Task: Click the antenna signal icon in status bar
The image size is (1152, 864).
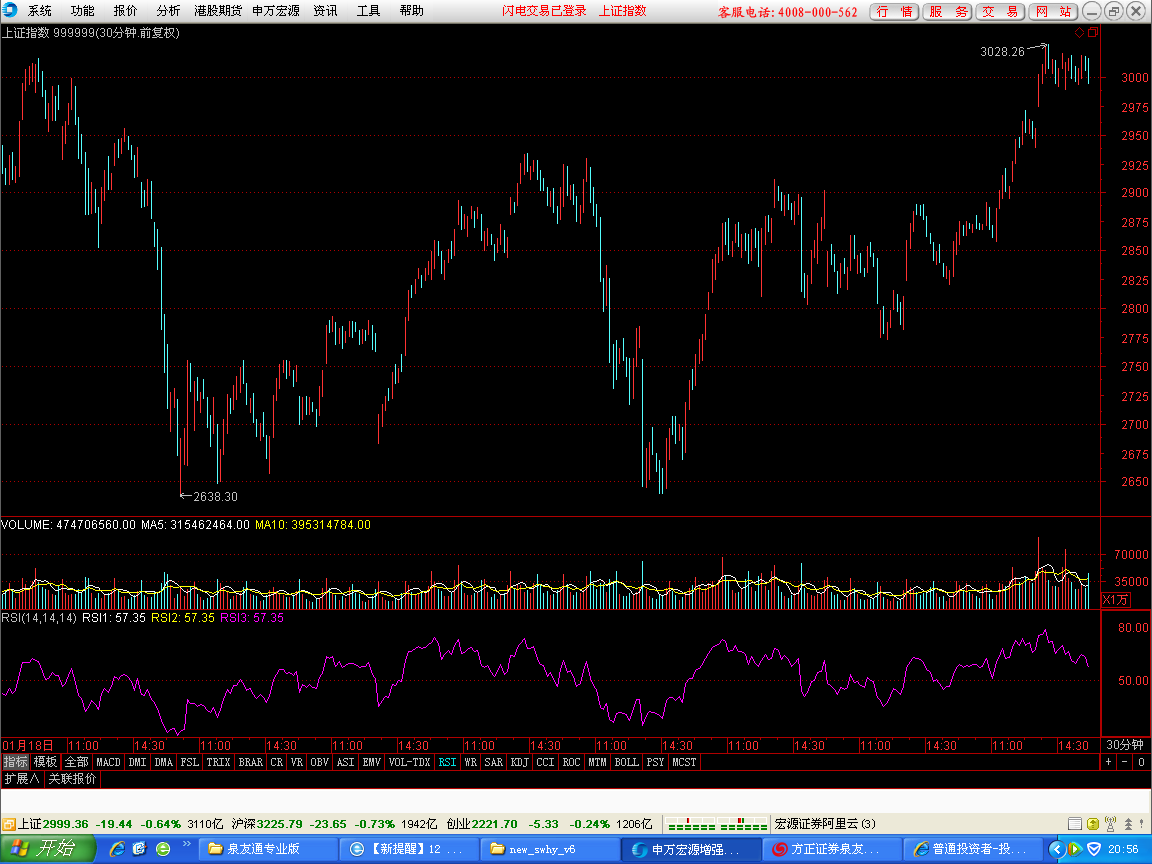Action: click(x=1110, y=824)
